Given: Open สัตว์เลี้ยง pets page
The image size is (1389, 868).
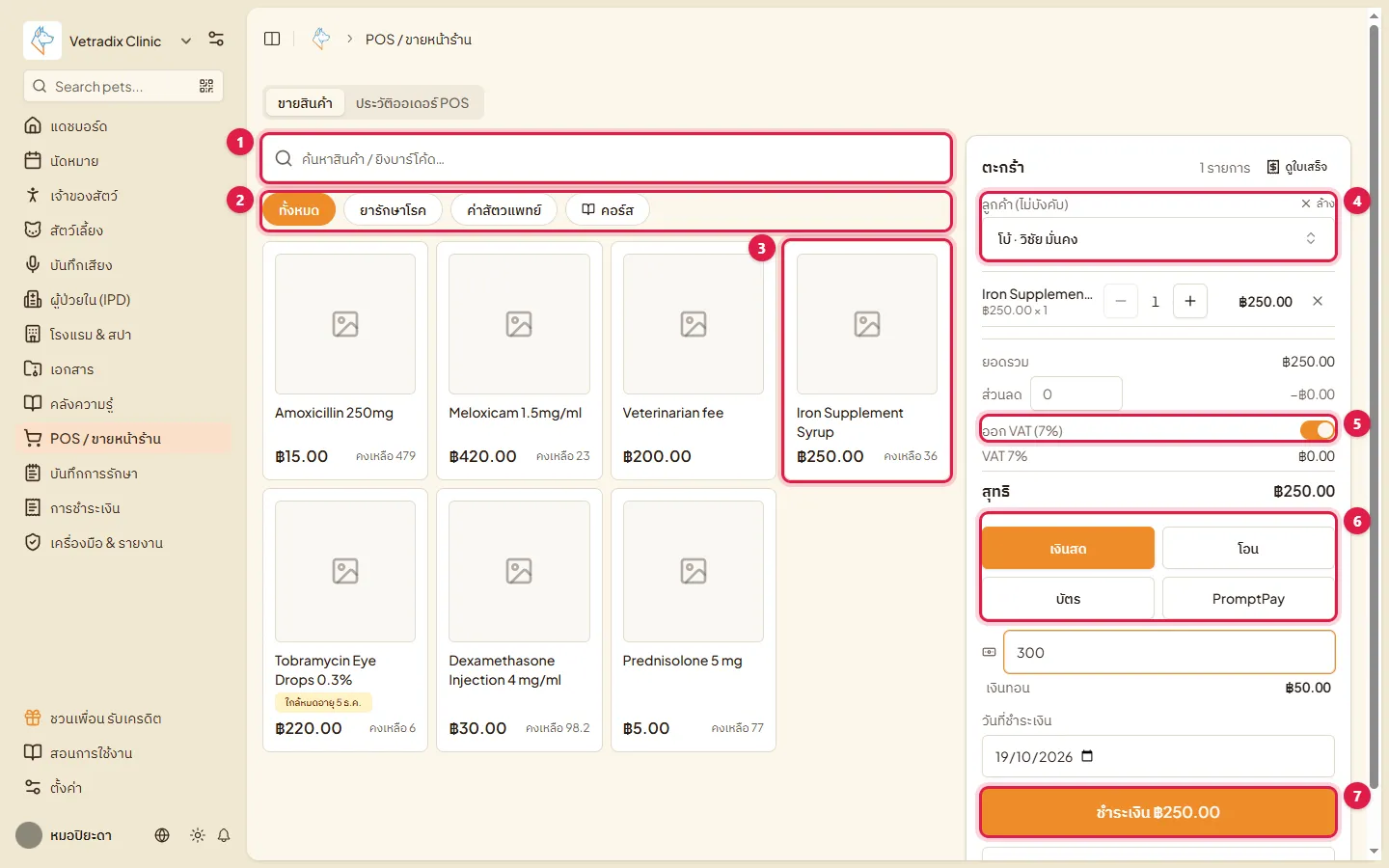Looking at the screenshot, I should click(x=125, y=231).
